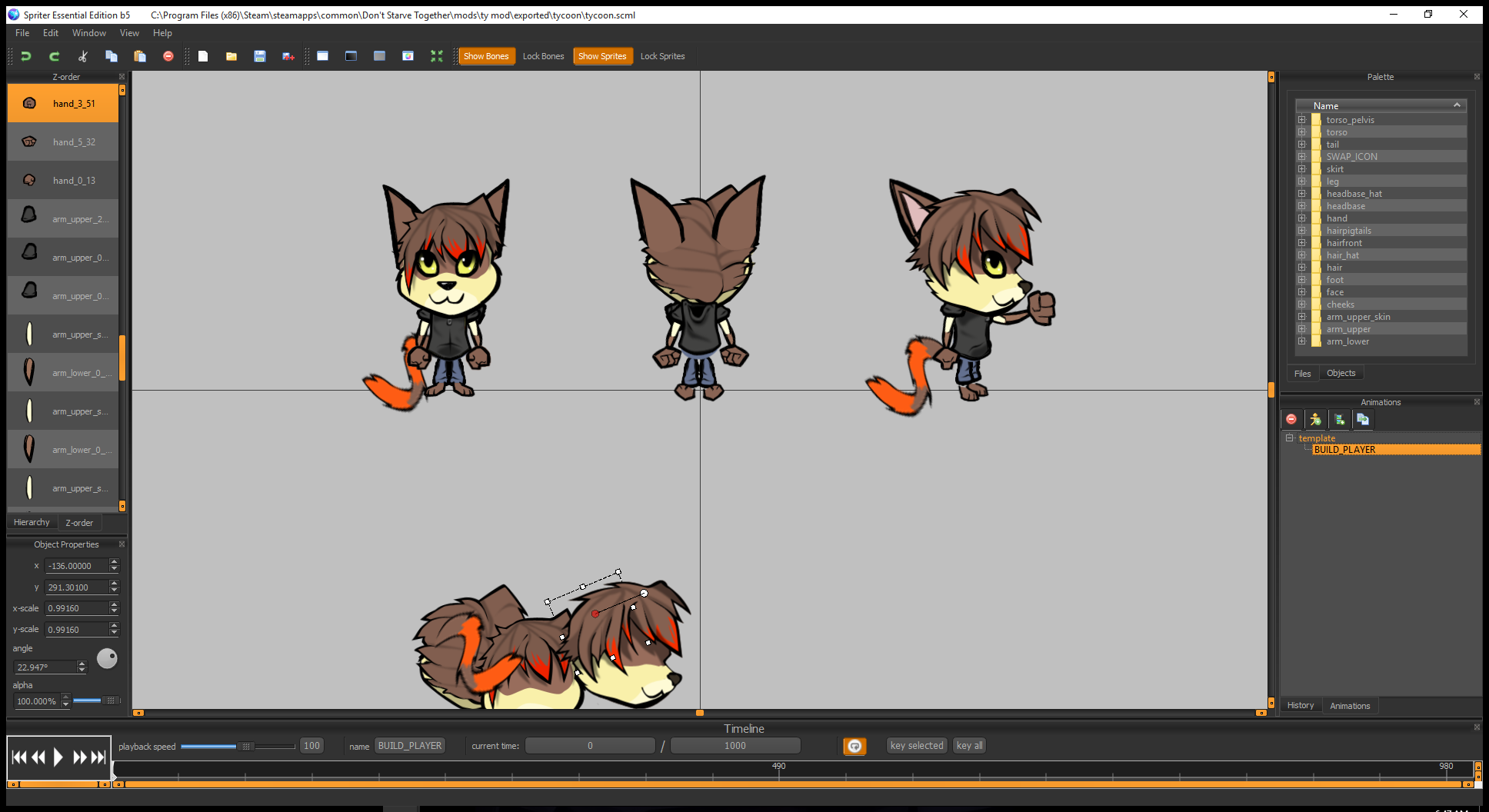Expand the SWAP_ICON folder
1489x812 pixels.
[x=1301, y=157]
